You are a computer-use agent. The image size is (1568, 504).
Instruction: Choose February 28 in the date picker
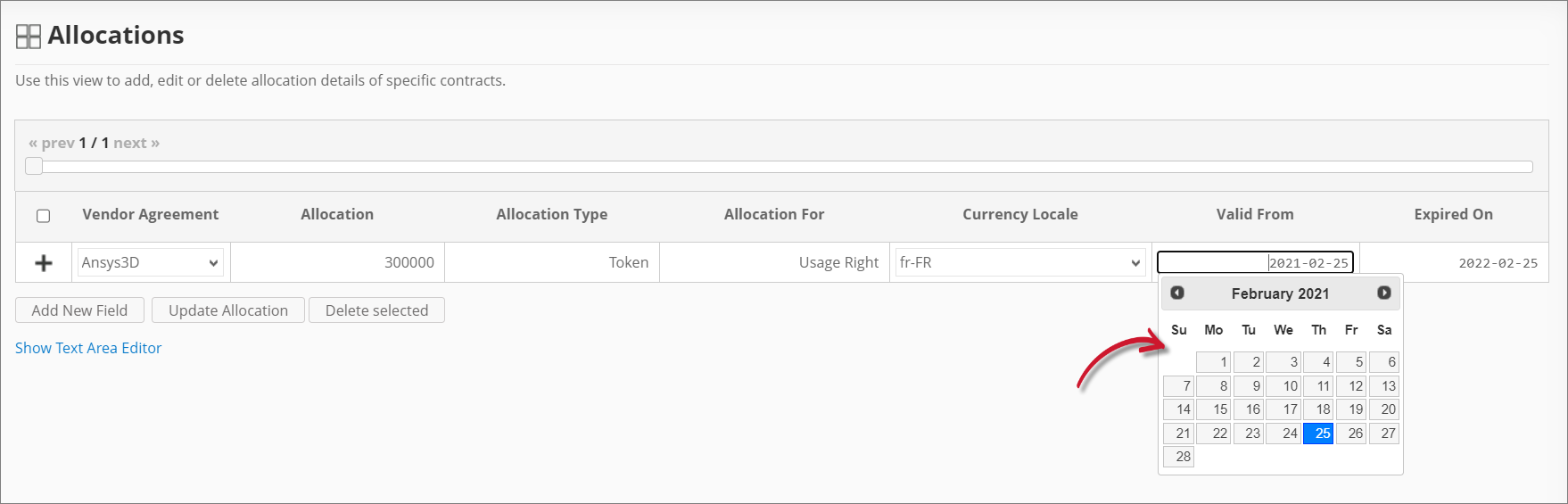tap(1178, 457)
